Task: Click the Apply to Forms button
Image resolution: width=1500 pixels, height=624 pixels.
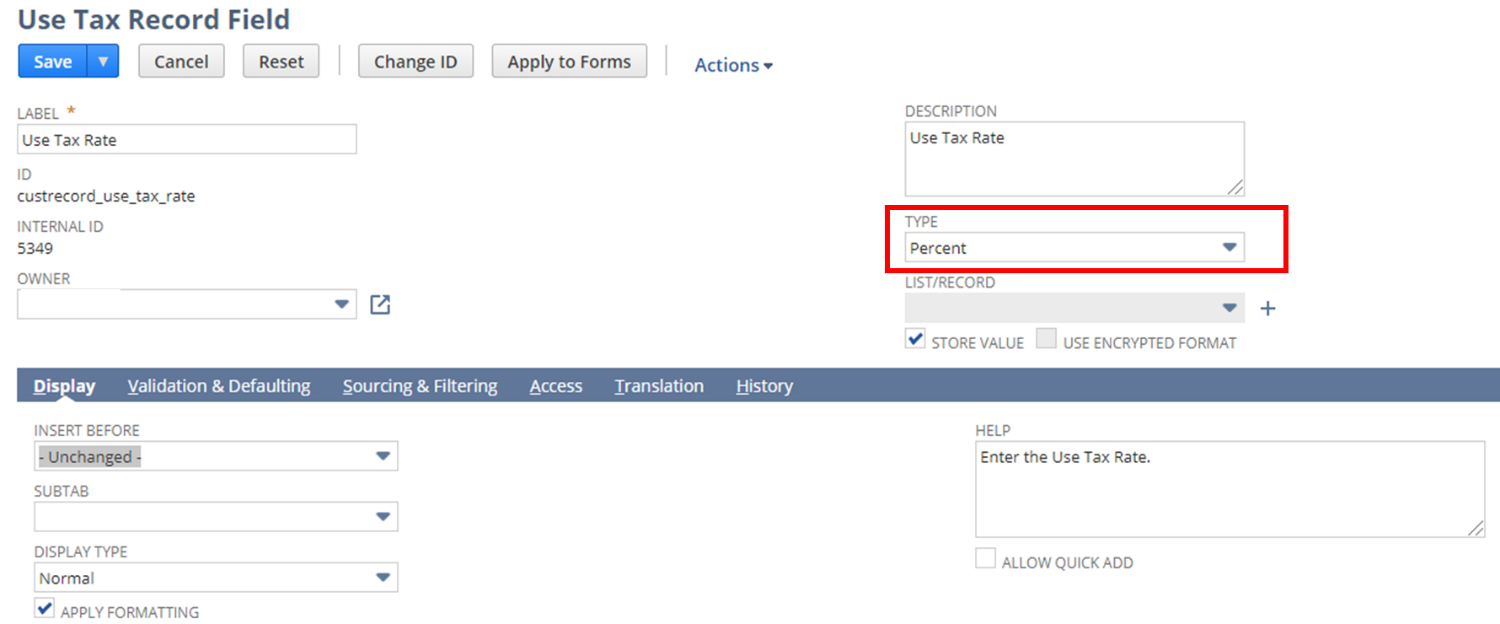Action: click(x=569, y=61)
